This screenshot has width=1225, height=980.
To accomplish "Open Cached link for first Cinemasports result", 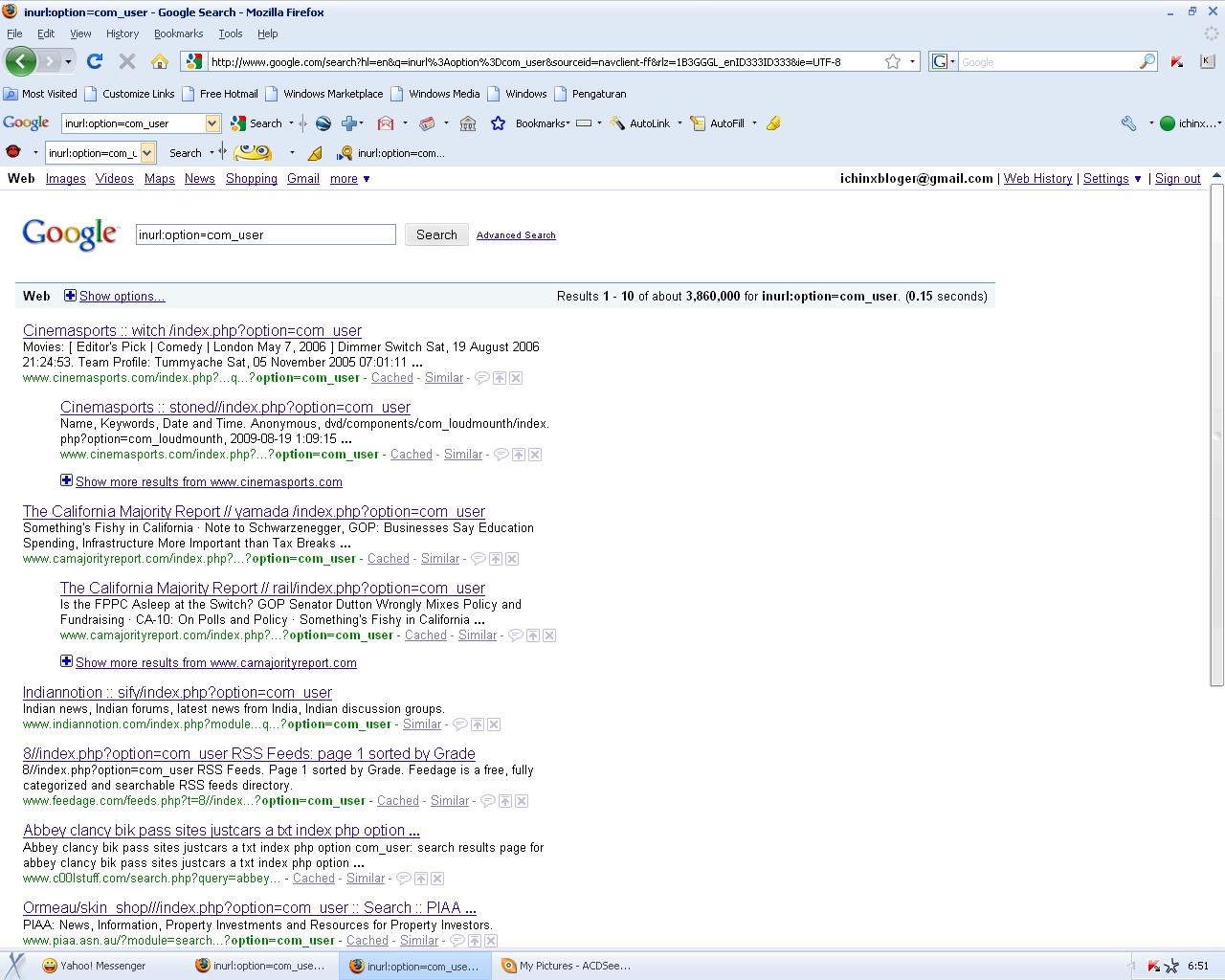I will (x=392, y=378).
